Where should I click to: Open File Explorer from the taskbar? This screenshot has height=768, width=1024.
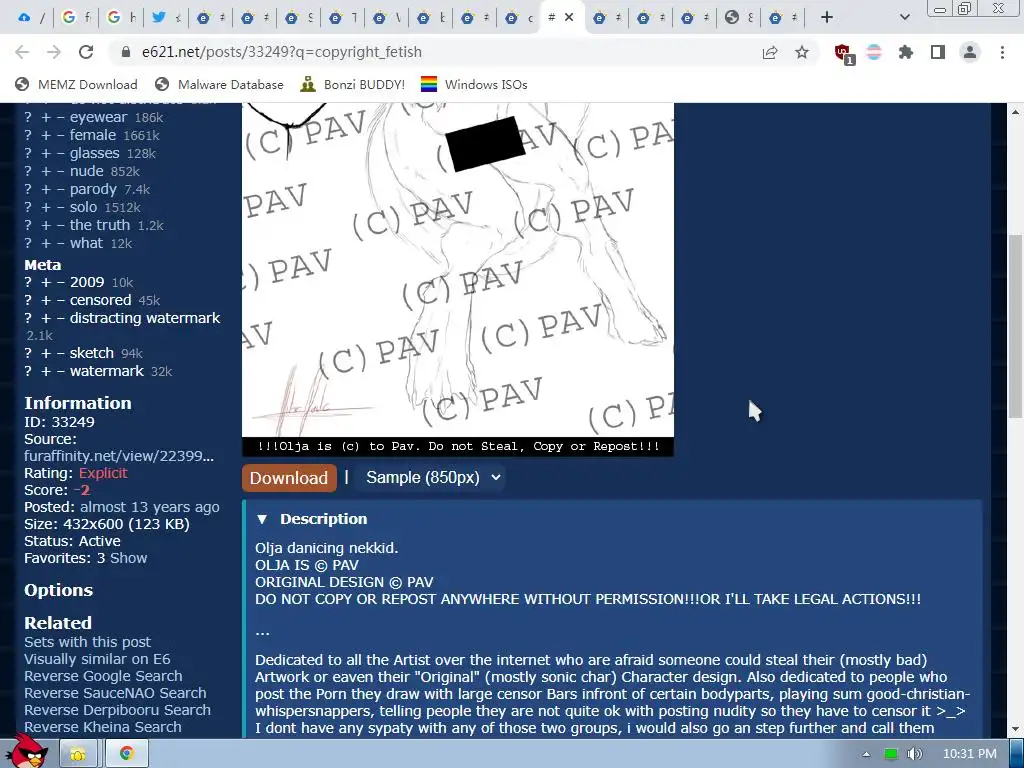tap(78, 754)
